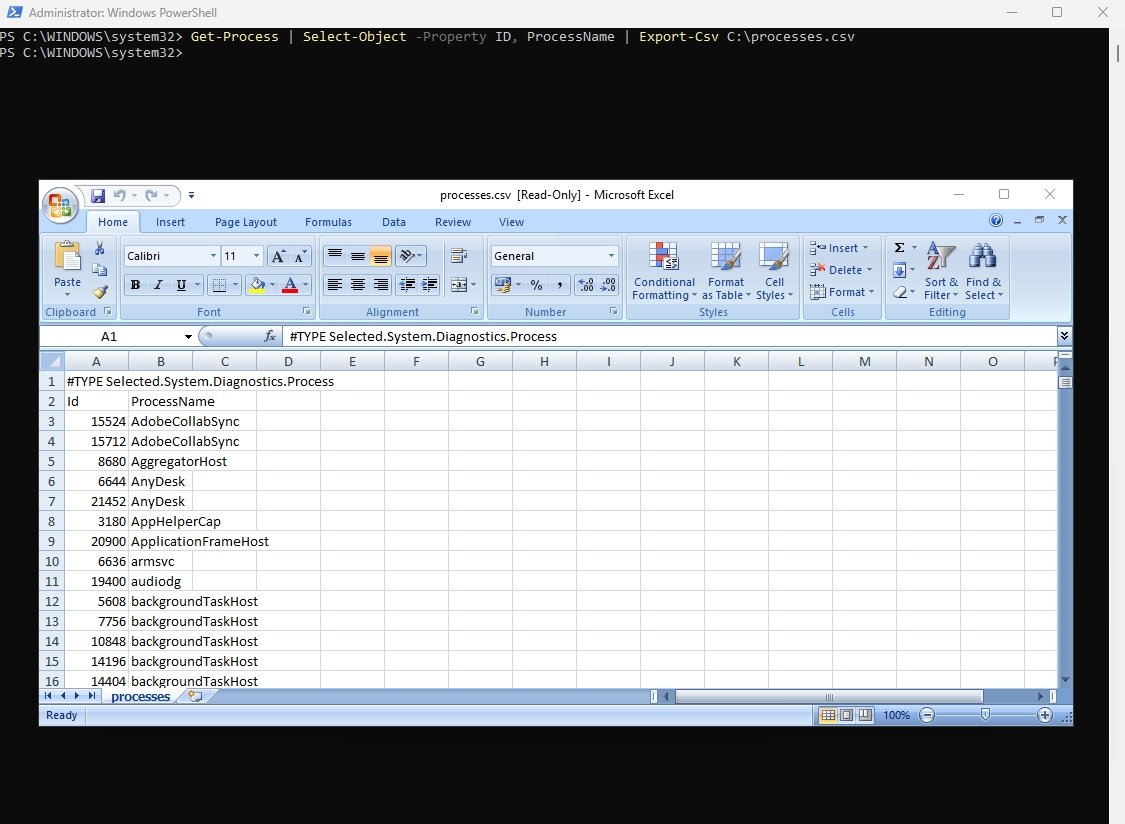1125x824 pixels.
Task: Toggle Underline formatting
Action: tap(181, 285)
